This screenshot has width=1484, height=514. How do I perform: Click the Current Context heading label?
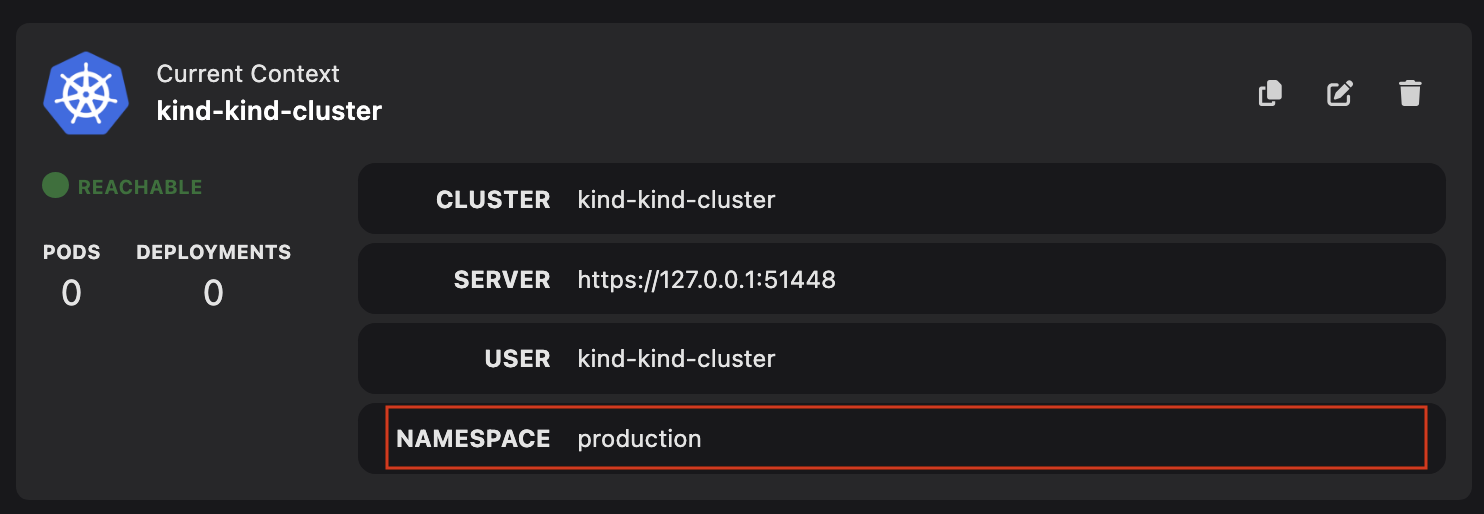tap(248, 74)
